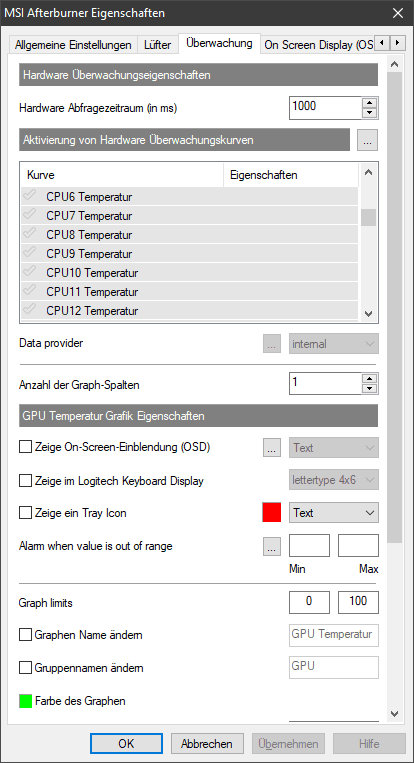
Task: Increase the Hardware Abfragezeitraum spinner value
Action: tap(371, 103)
